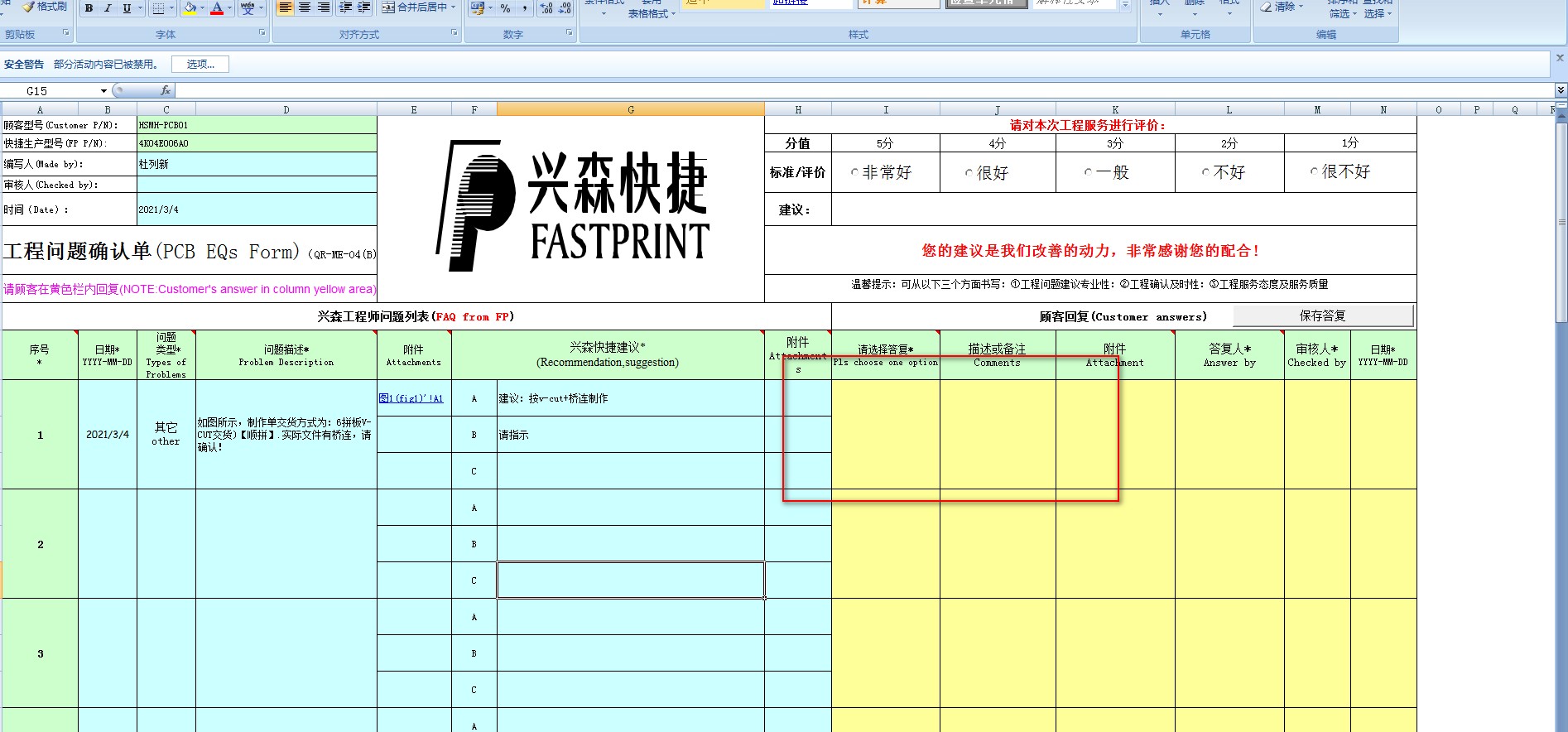Toggle underline formatting
The image size is (1568, 732).
click(126, 8)
